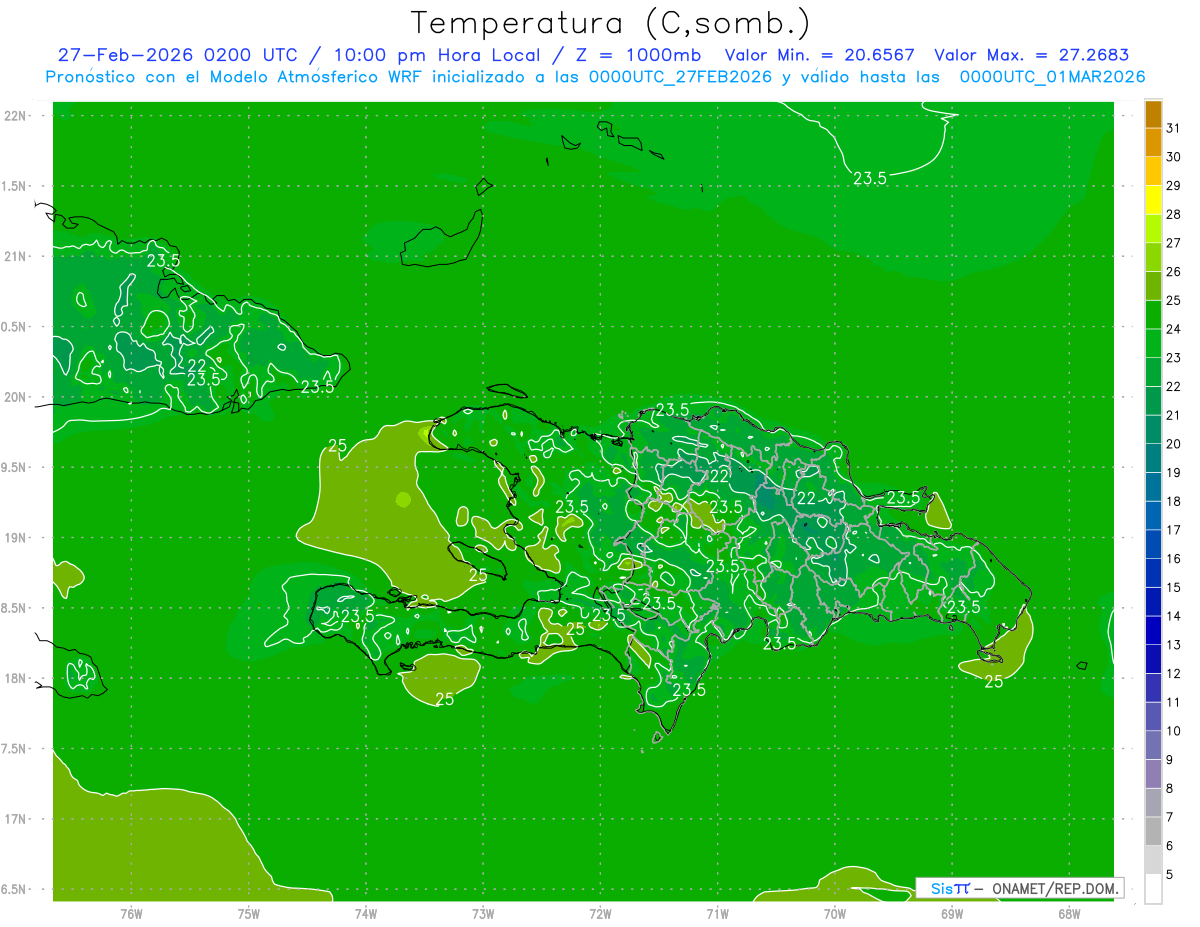Click the "73W" longitude axis label
The width and height of the screenshot is (1200, 927).
(483, 913)
